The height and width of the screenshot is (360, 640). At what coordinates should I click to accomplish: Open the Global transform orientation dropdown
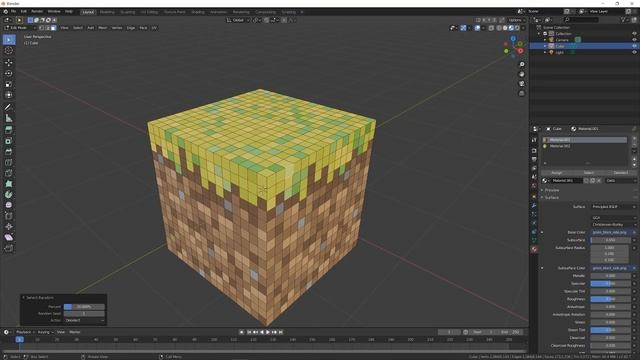click(238, 20)
